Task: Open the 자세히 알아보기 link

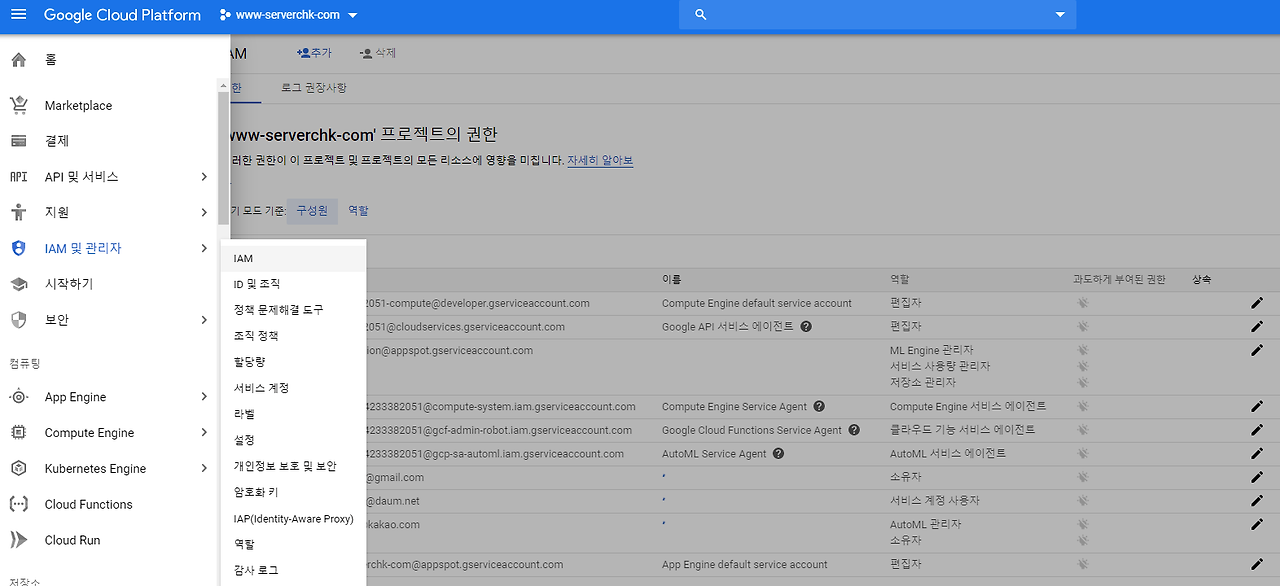Action: (x=600, y=160)
